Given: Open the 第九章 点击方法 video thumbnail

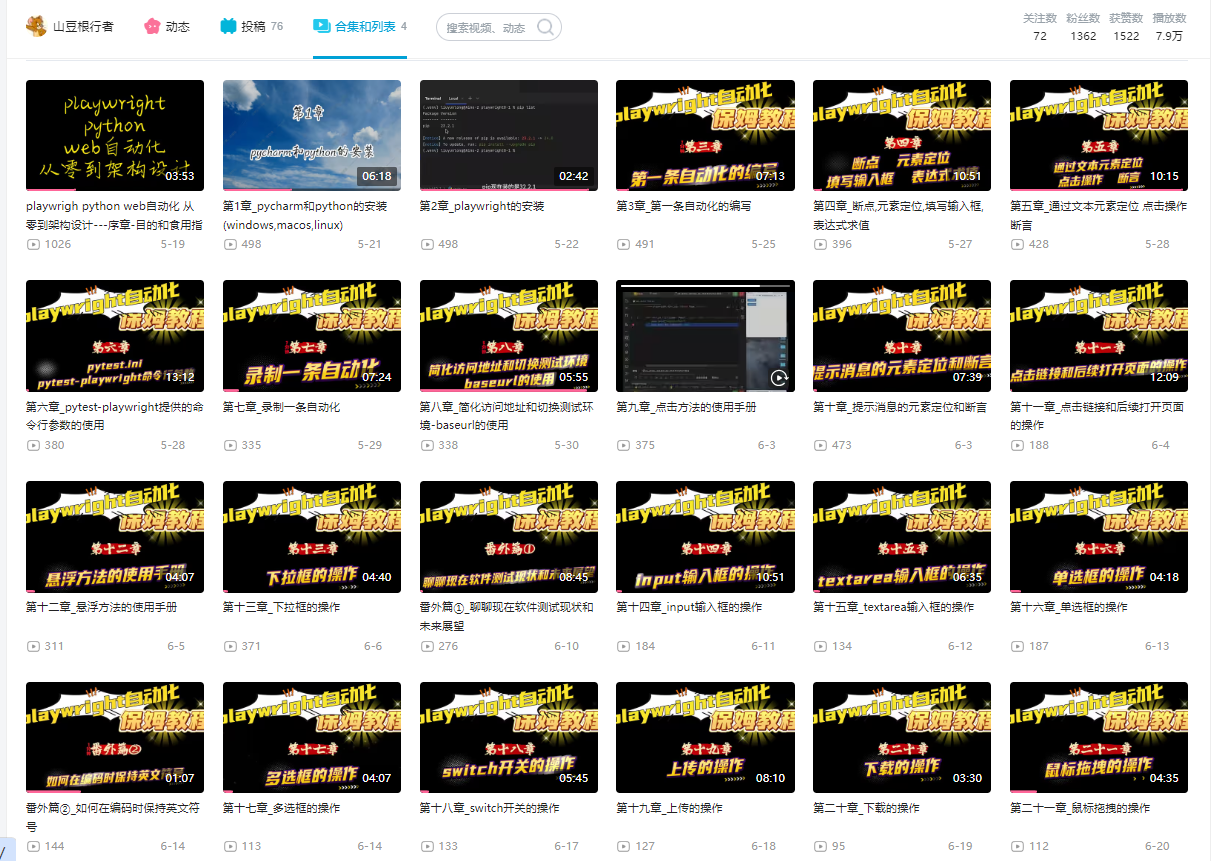Looking at the screenshot, I should pyautogui.click(x=706, y=336).
